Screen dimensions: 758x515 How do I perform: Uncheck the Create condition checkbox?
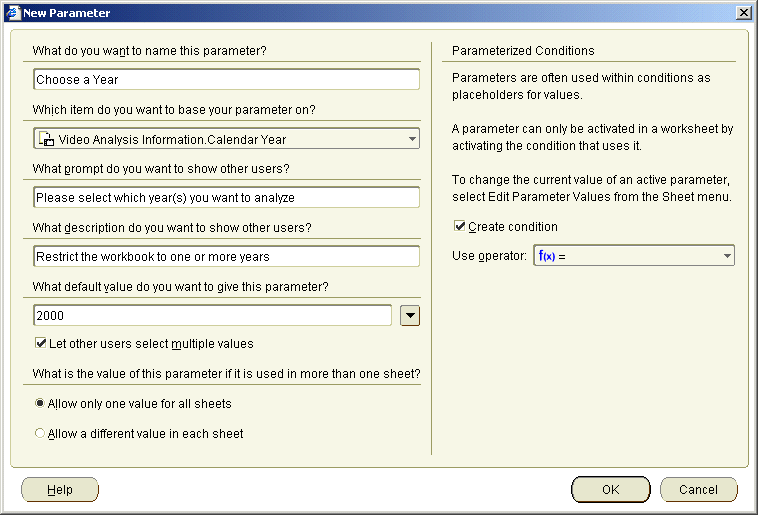pos(459,226)
